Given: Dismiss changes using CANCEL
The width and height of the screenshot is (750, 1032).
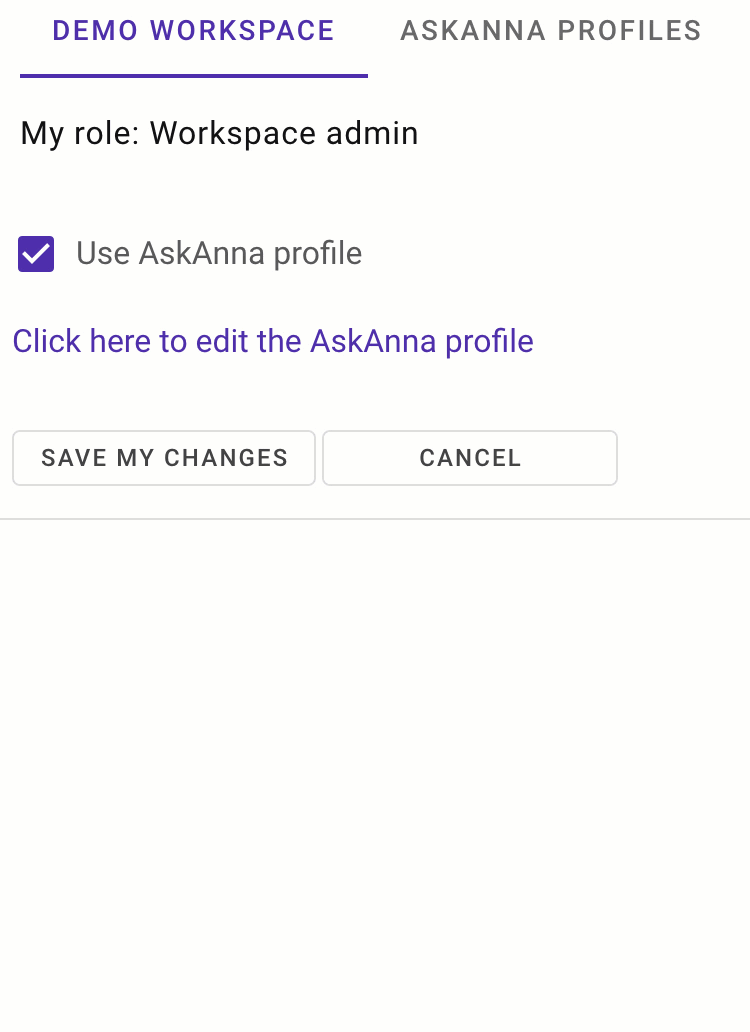Looking at the screenshot, I should coord(469,457).
